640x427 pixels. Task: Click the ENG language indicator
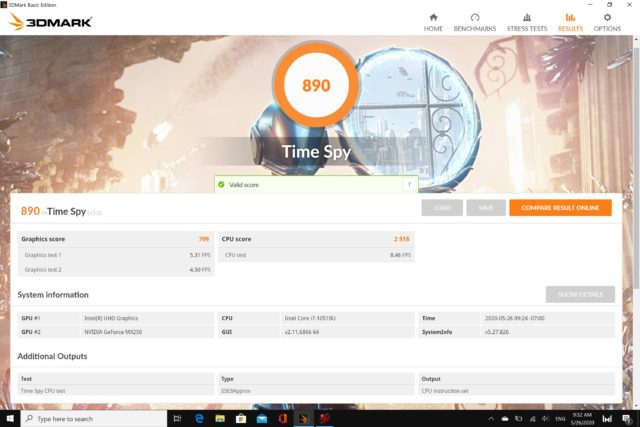[560, 419]
